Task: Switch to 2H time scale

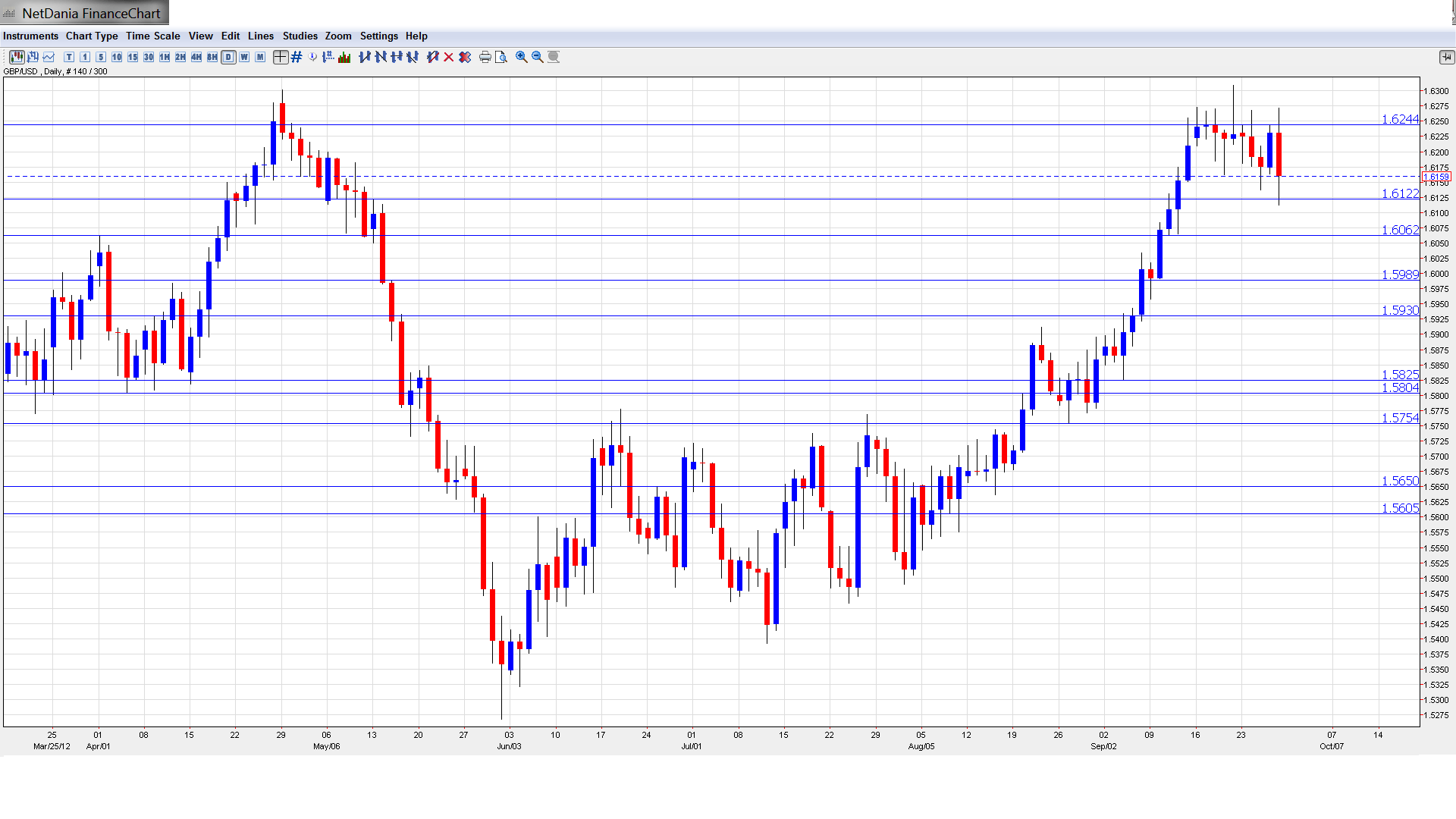Action: pos(180,57)
